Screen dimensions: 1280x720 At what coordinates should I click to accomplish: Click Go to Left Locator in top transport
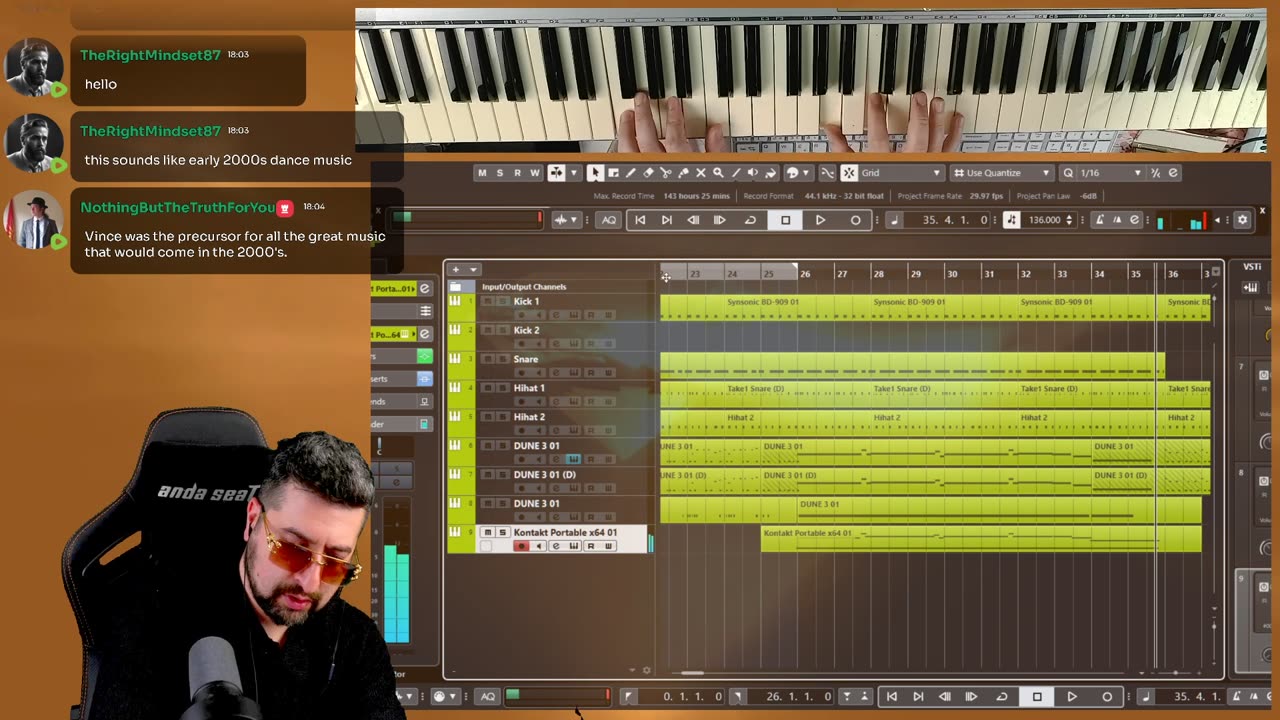point(640,220)
